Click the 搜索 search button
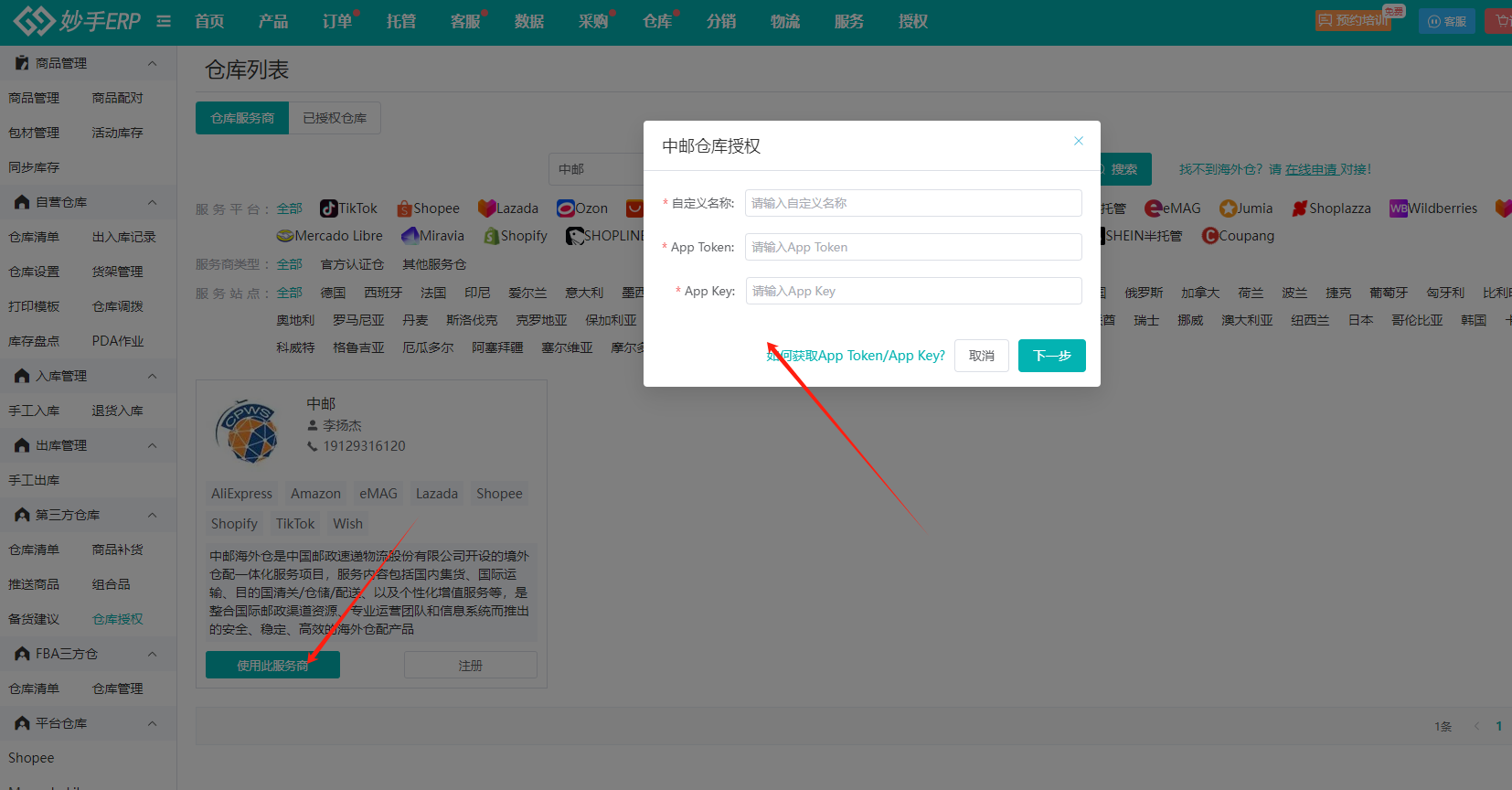1512x790 pixels. click(1123, 169)
